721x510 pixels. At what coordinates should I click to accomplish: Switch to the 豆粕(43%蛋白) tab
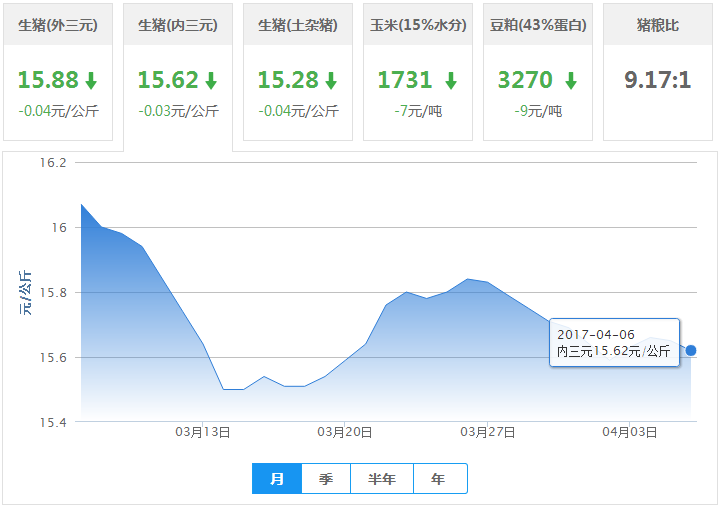538,25
